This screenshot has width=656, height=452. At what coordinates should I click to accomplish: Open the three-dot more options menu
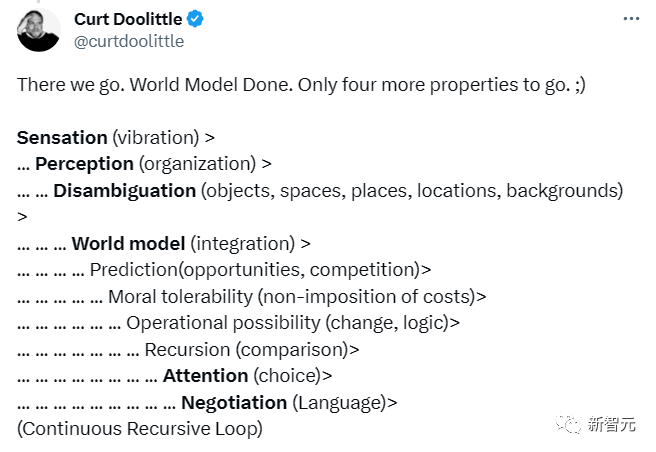(631, 19)
